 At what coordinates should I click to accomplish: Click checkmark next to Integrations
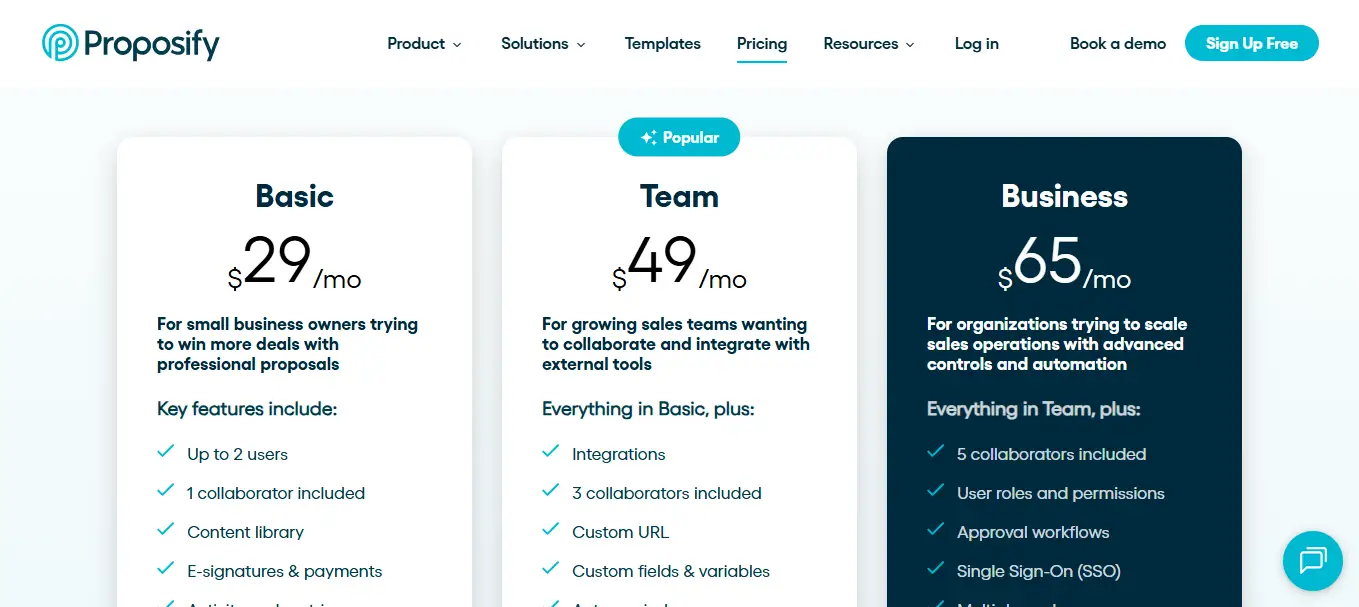[x=551, y=452]
